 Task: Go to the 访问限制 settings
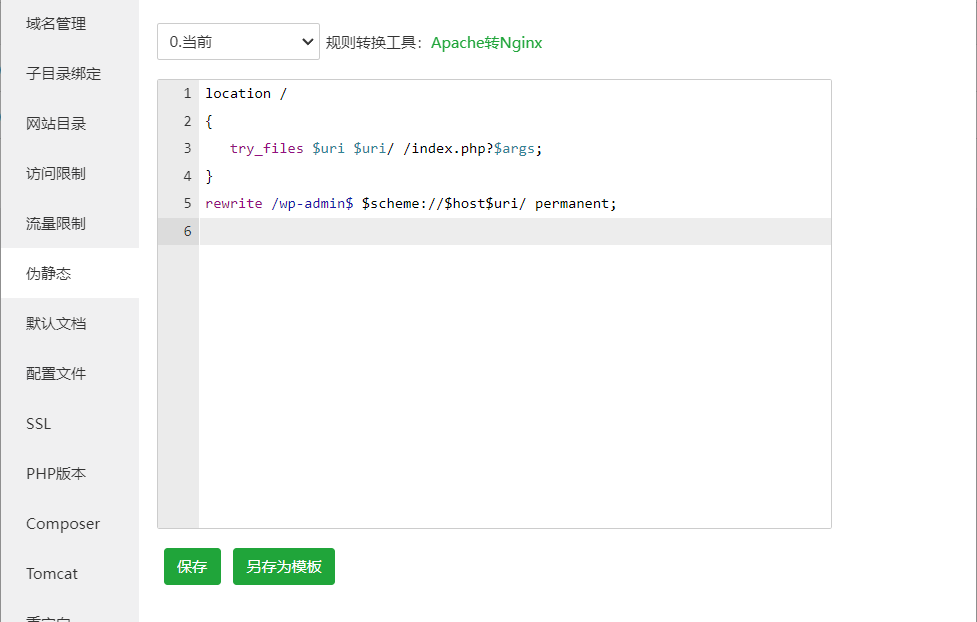click(56, 174)
